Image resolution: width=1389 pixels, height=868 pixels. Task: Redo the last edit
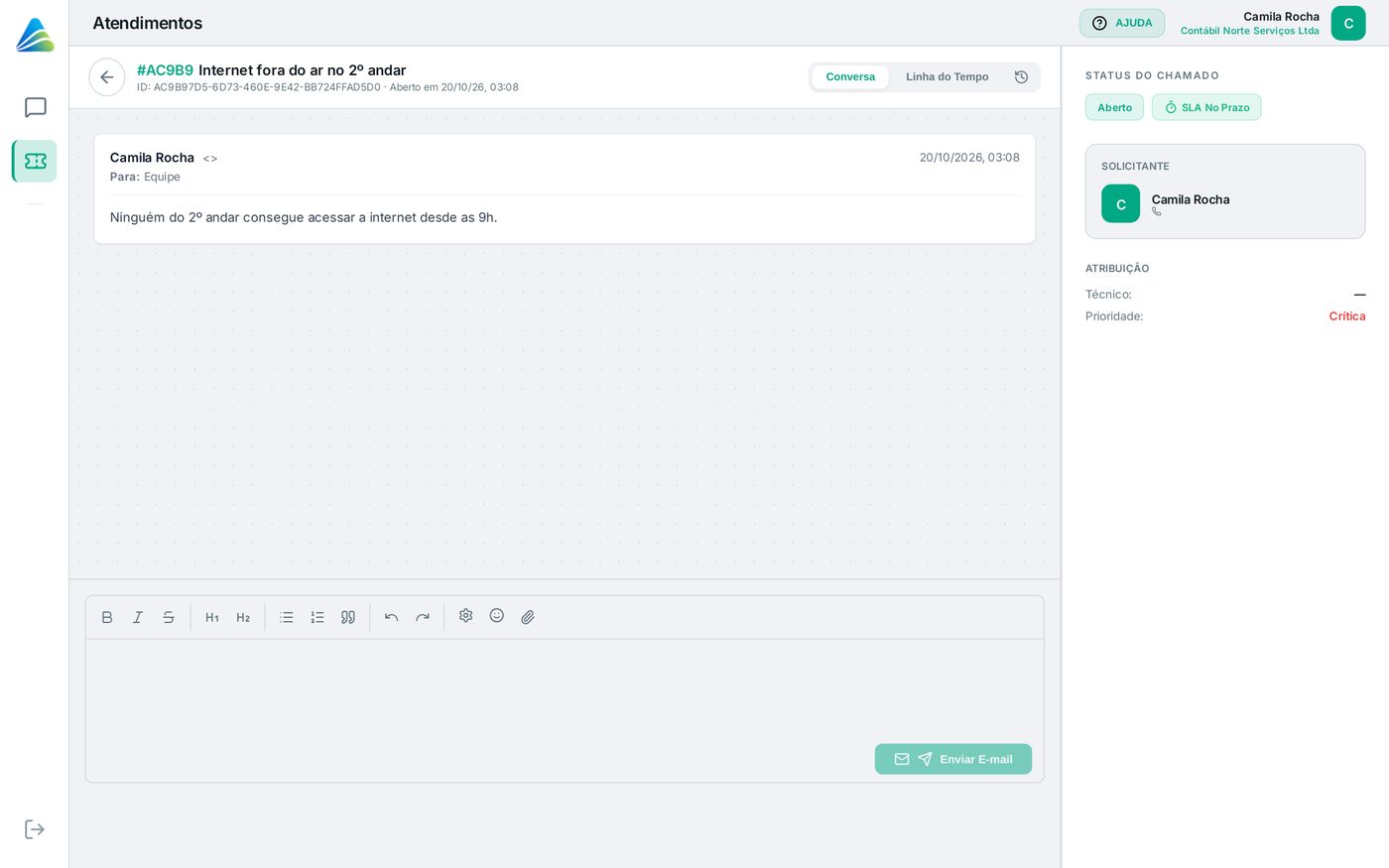tap(423, 617)
